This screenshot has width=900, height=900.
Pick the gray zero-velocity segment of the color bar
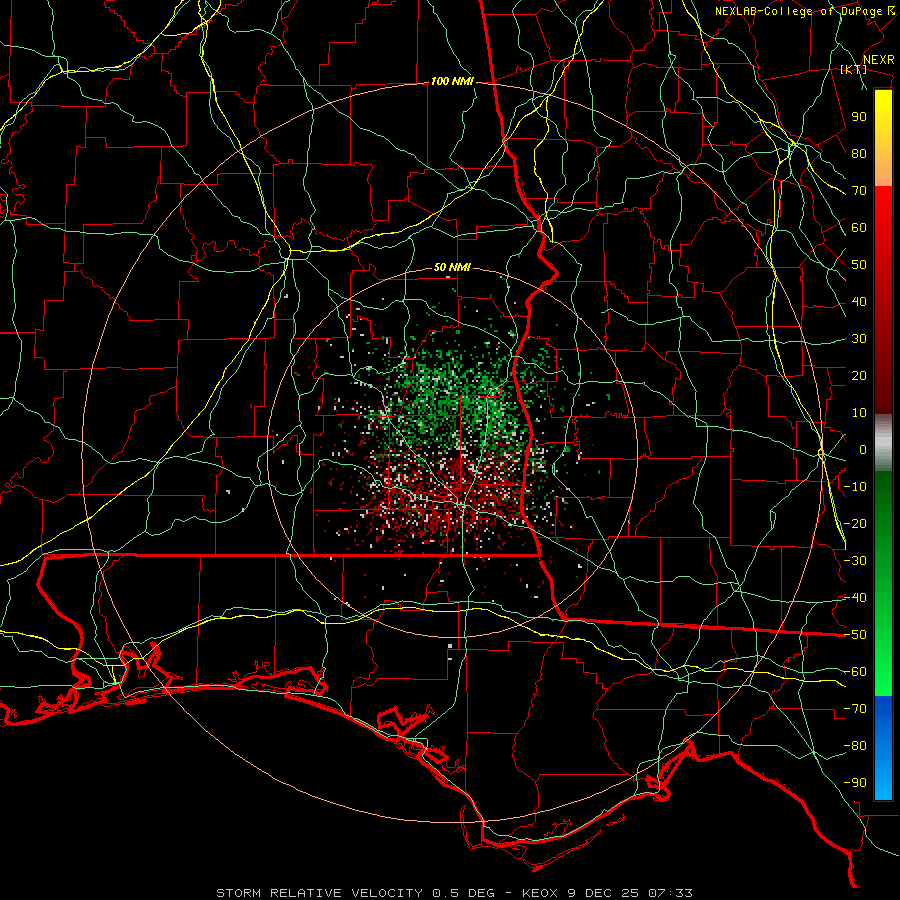(x=883, y=443)
